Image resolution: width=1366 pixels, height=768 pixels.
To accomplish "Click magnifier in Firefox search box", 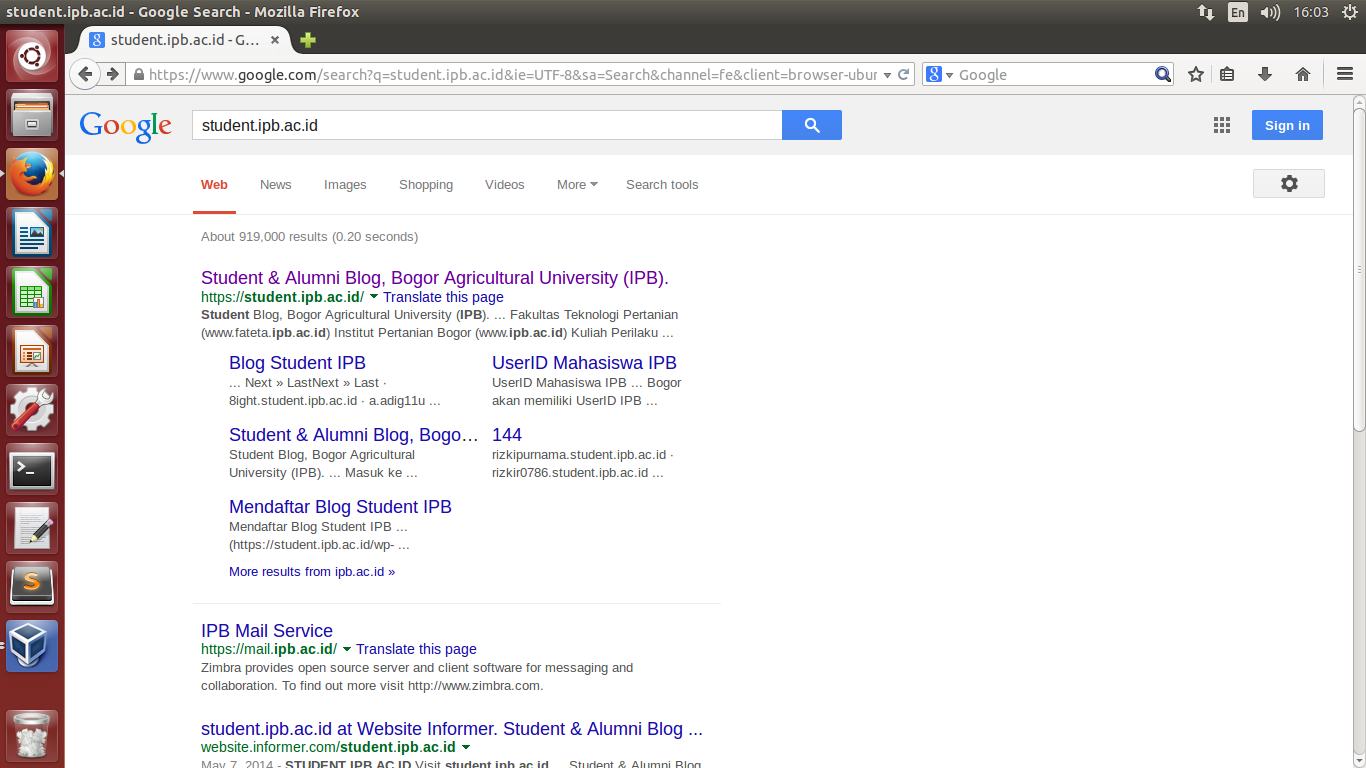I will pos(1163,74).
